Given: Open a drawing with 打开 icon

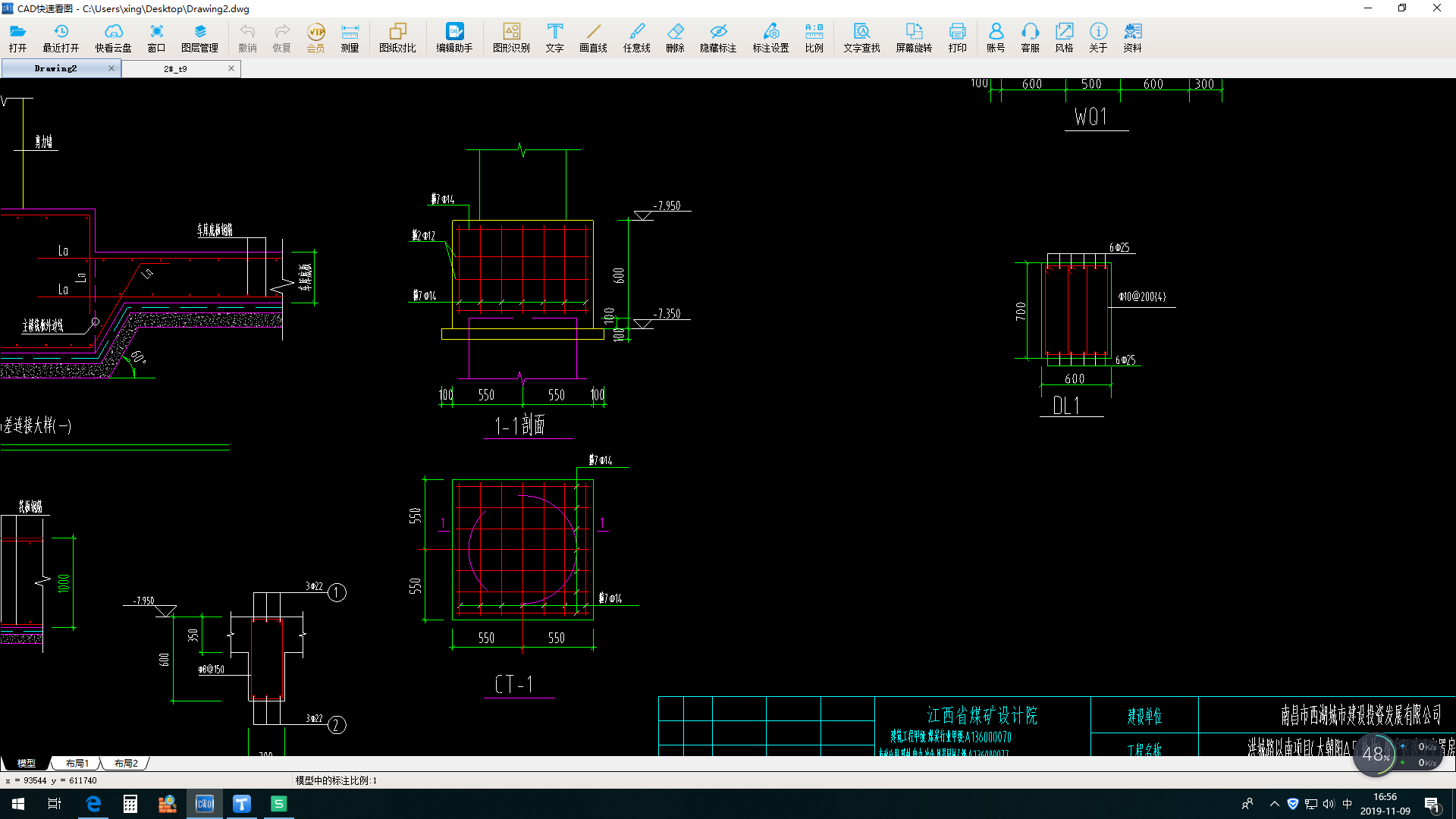Looking at the screenshot, I should 17,37.
